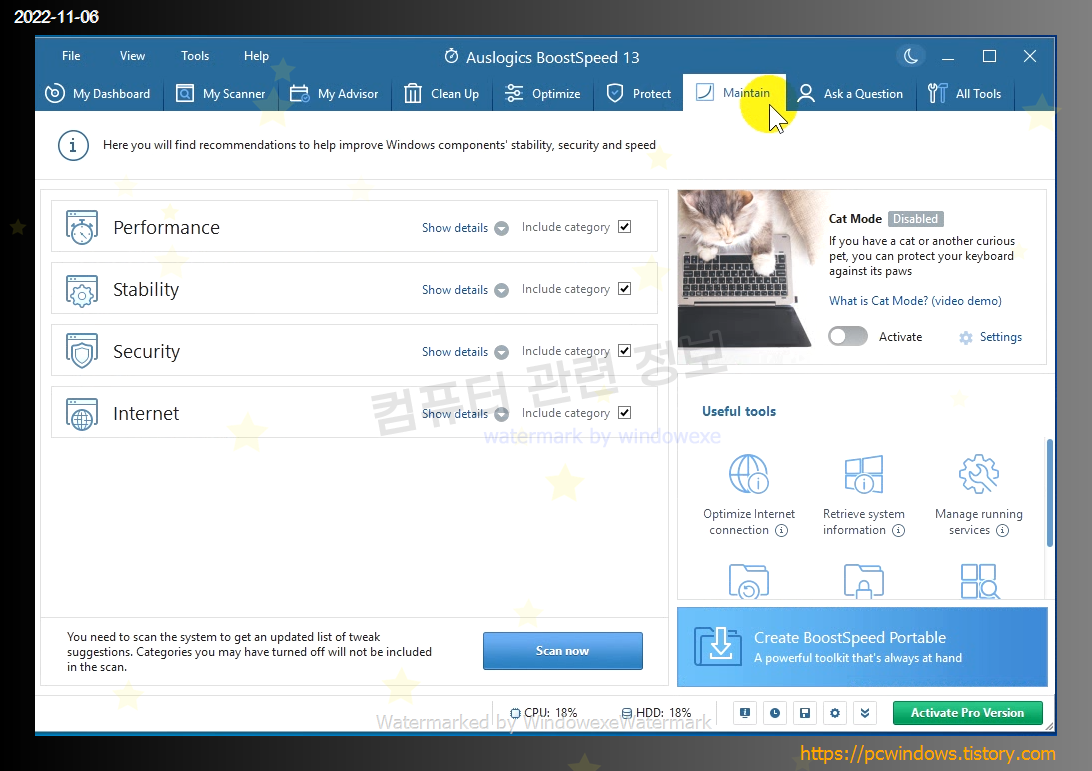1092x771 pixels.
Task: Expand Show details for Security
Action: click(465, 352)
